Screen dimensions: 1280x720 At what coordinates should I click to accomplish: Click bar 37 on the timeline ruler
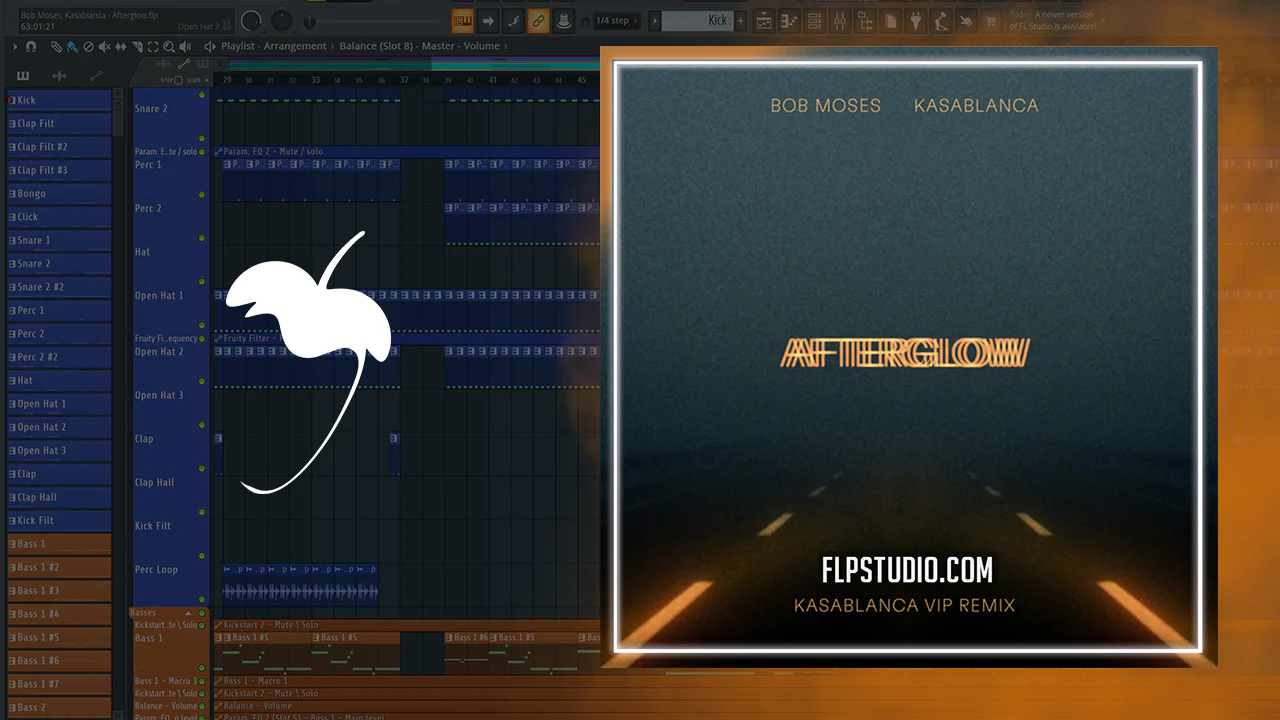click(404, 80)
